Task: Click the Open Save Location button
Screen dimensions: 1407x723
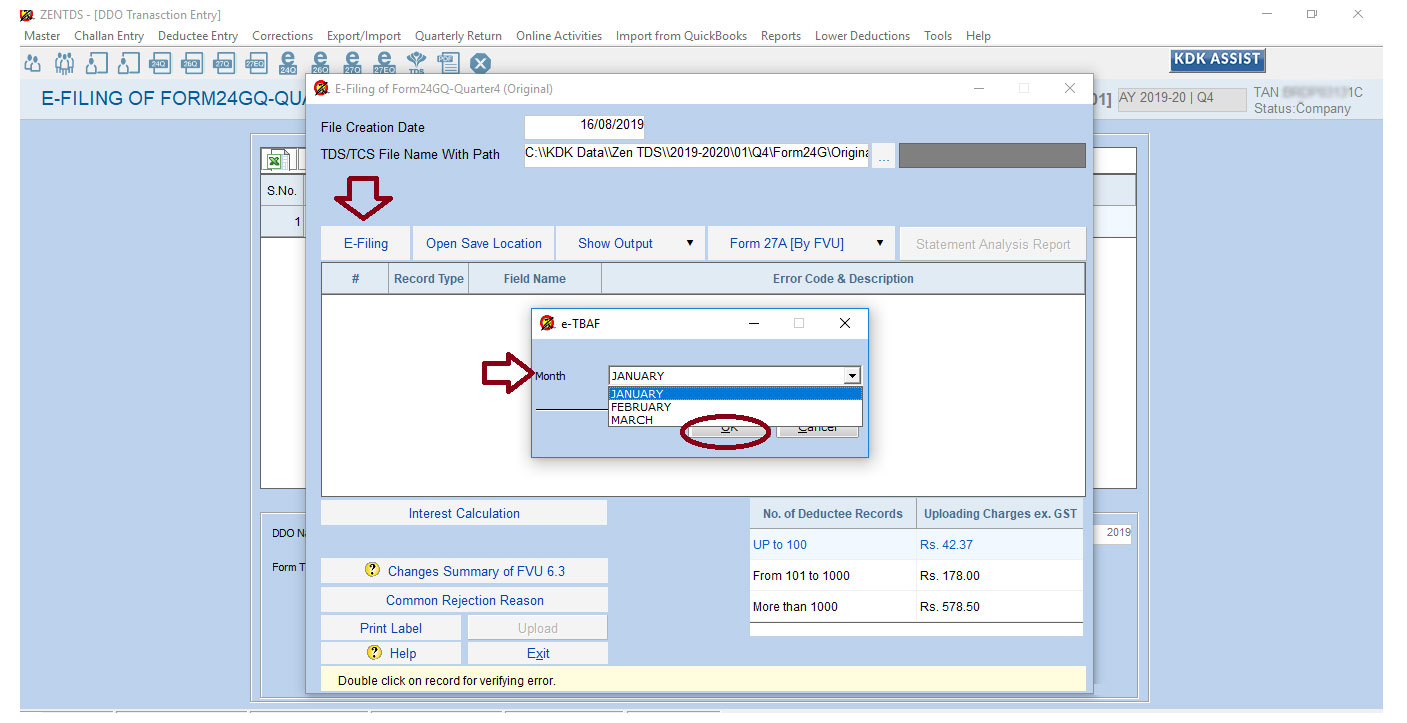Action: click(x=484, y=243)
